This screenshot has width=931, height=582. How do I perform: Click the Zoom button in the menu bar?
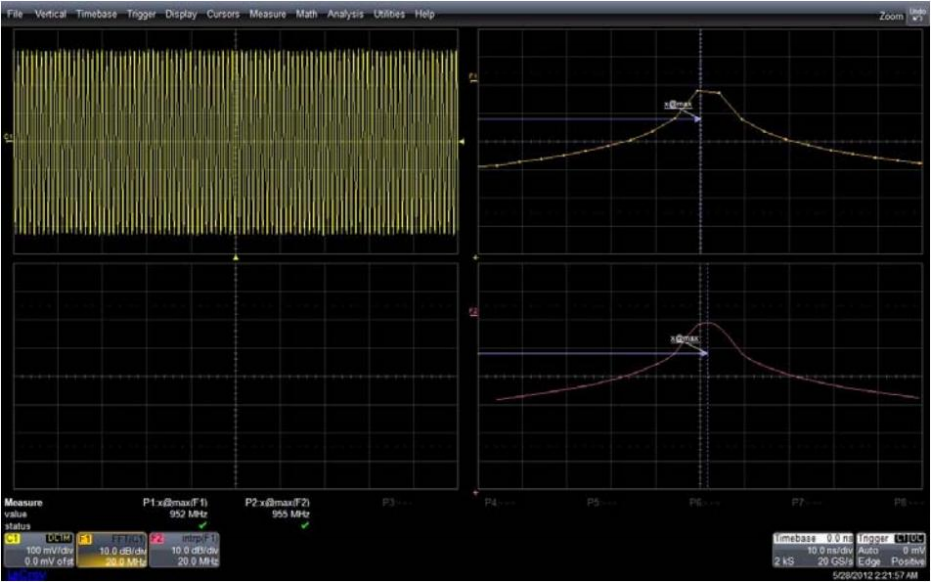pos(890,16)
